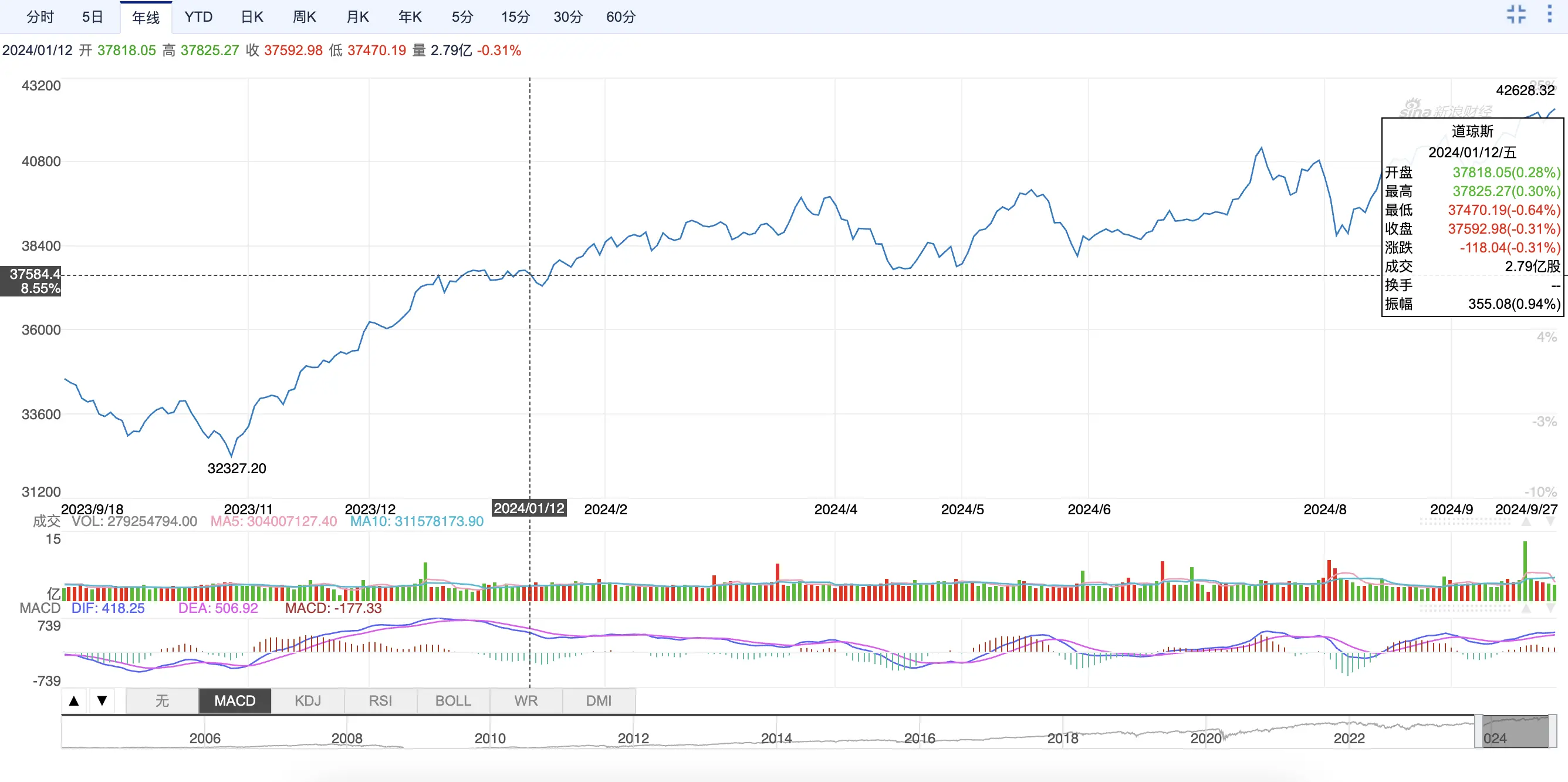The width and height of the screenshot is (1568, 782).
Task: Select the DMI indicator button
Action: (599, 700)
